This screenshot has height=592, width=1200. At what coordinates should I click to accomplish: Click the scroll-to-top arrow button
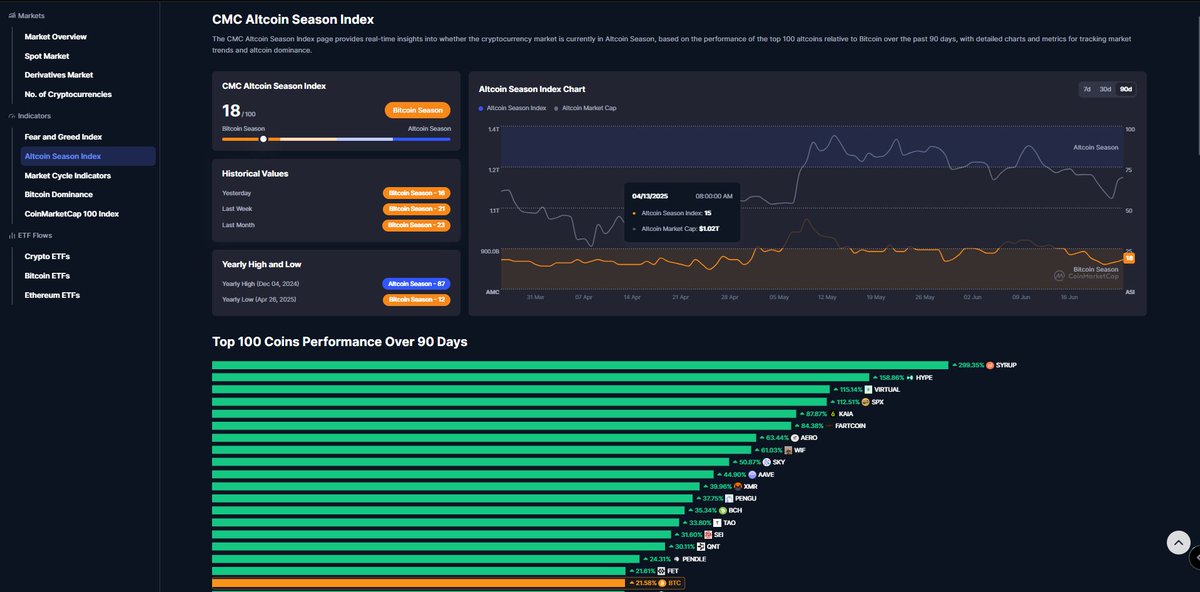pos(1177,541)
